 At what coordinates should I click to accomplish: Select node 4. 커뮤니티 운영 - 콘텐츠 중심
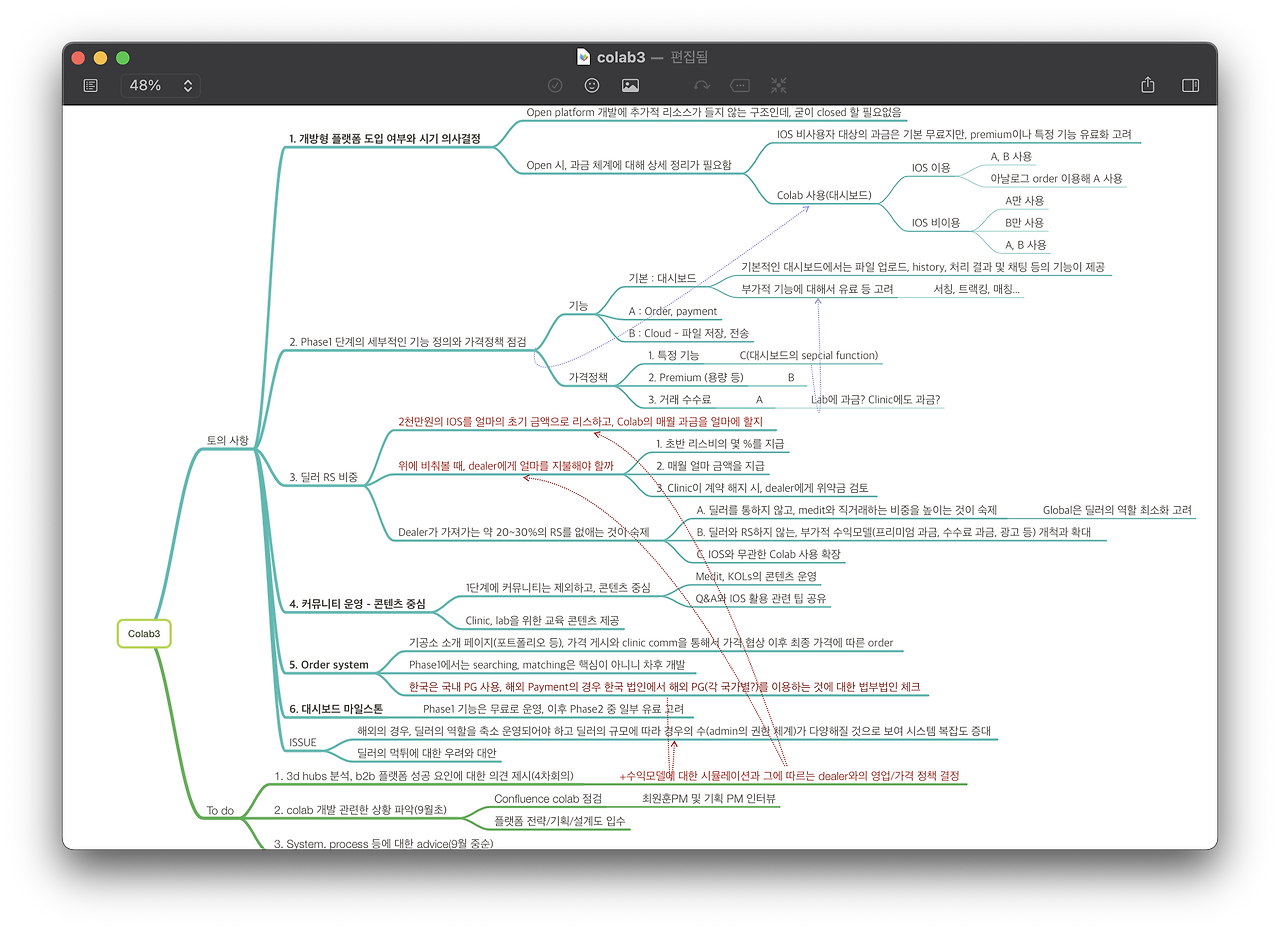[357, 604]
